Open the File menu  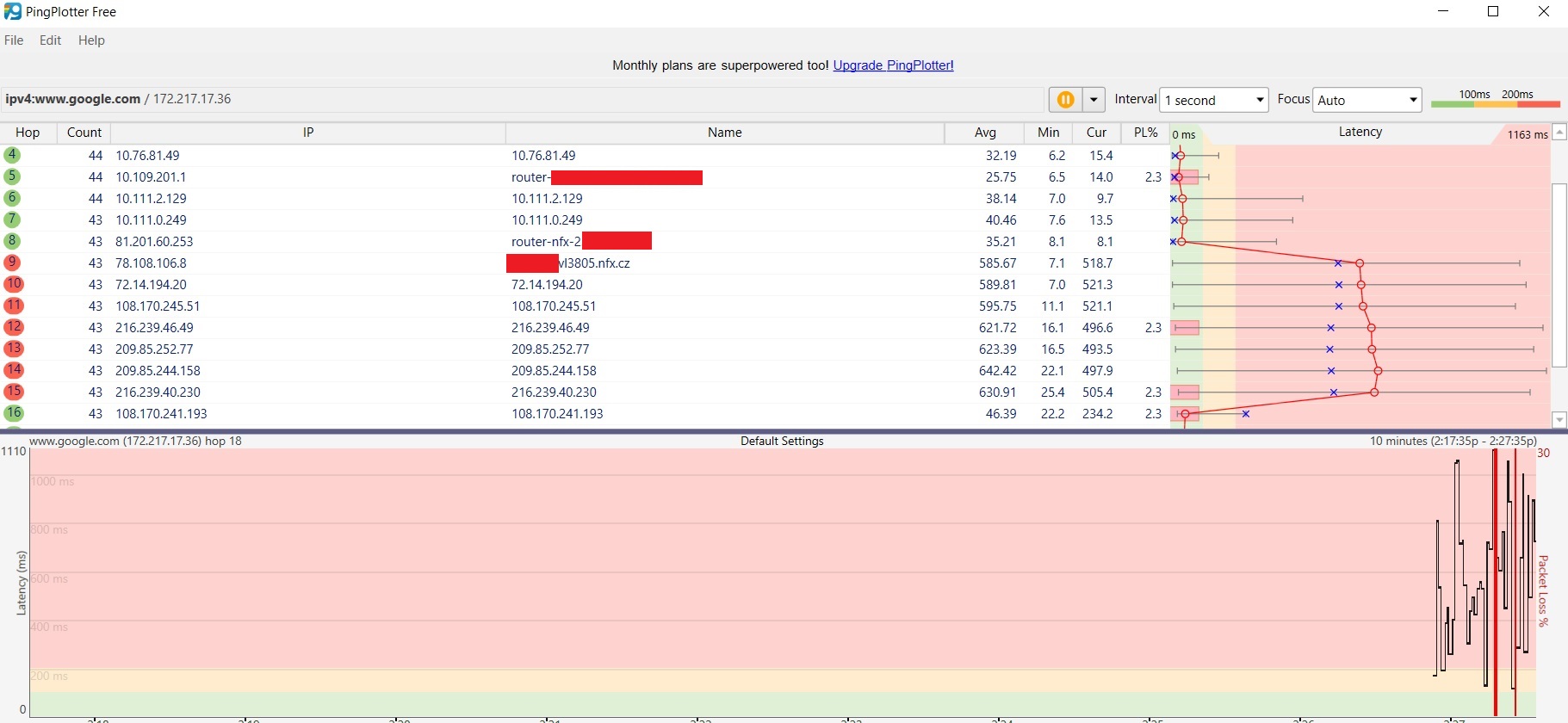tap(14, 40)
